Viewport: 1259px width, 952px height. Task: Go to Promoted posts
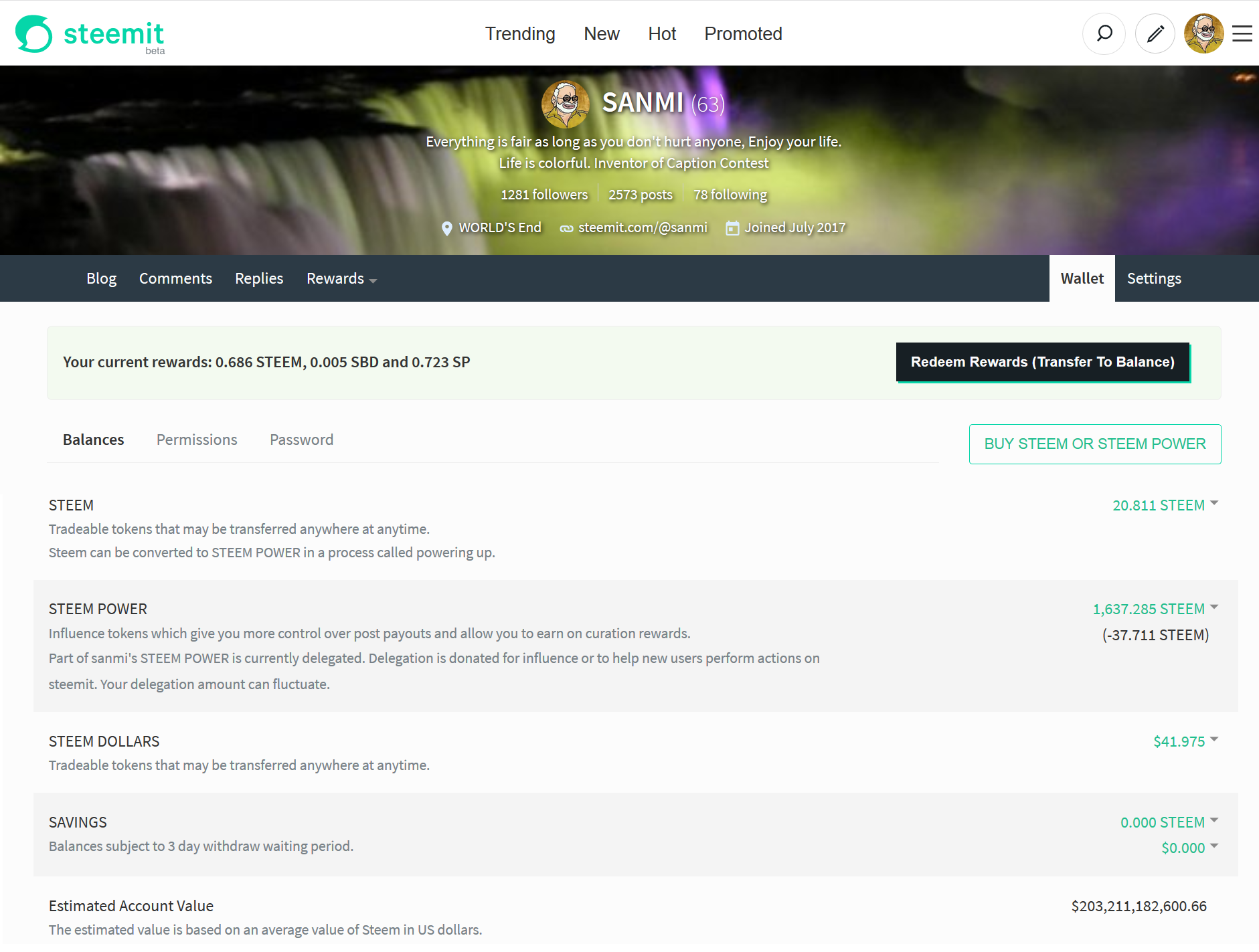click(743, 33)
